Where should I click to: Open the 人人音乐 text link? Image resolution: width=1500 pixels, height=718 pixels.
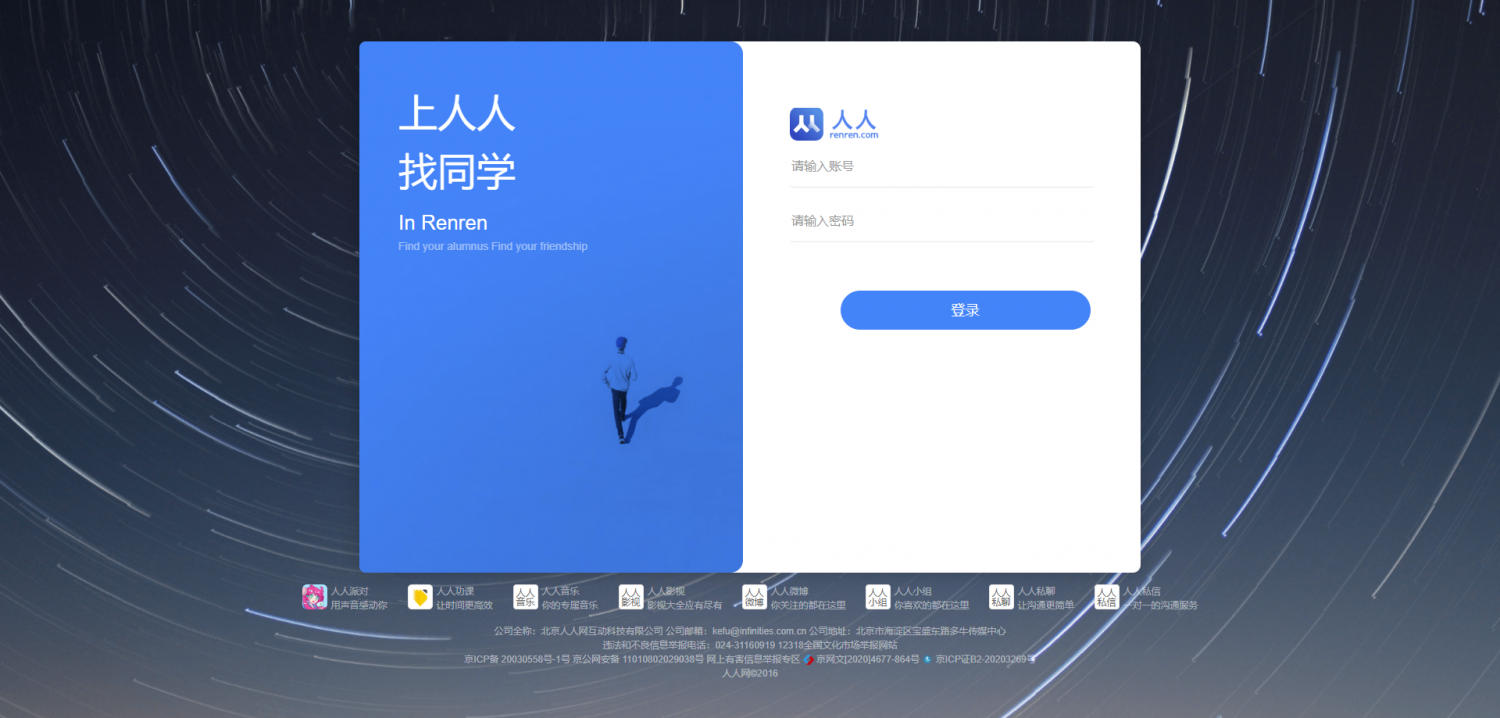[x=560, y=591]
